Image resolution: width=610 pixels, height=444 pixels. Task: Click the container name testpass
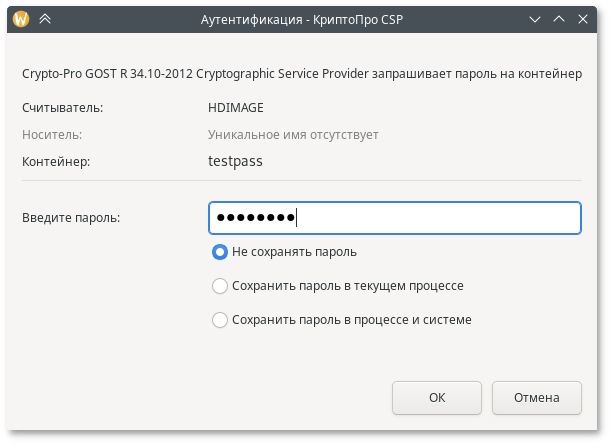pos(235,161)
